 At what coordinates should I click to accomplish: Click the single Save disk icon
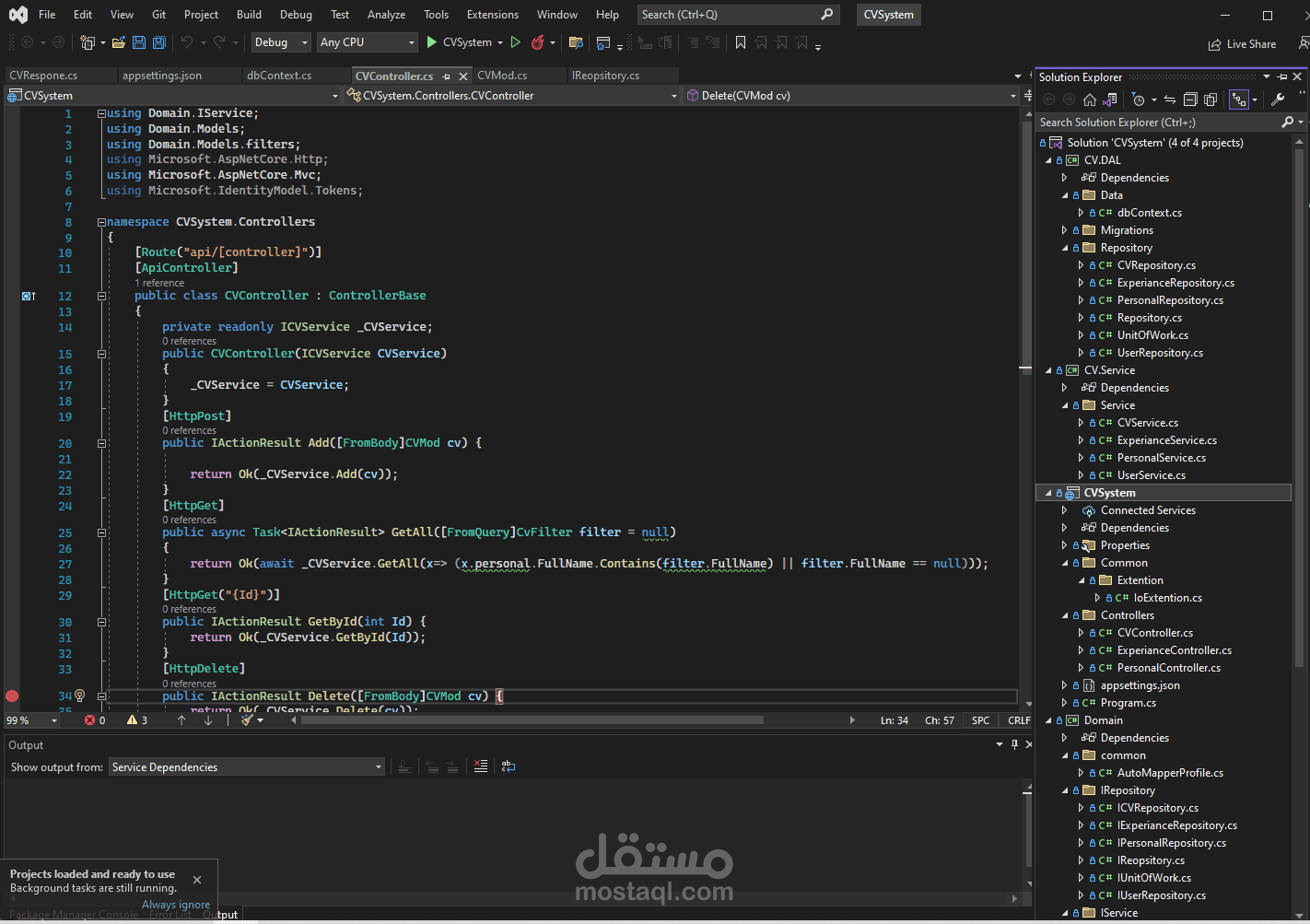138,42
